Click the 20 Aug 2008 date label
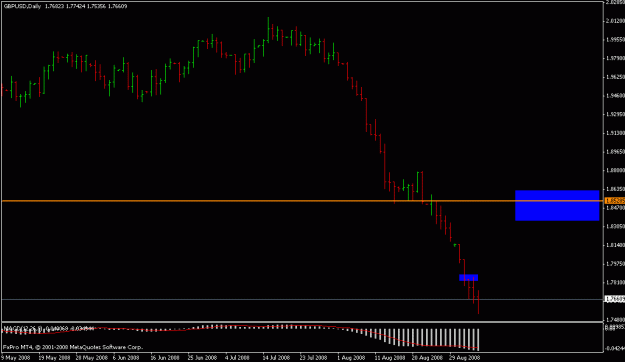This screenshot has height=362, width=625. point(427,358)
